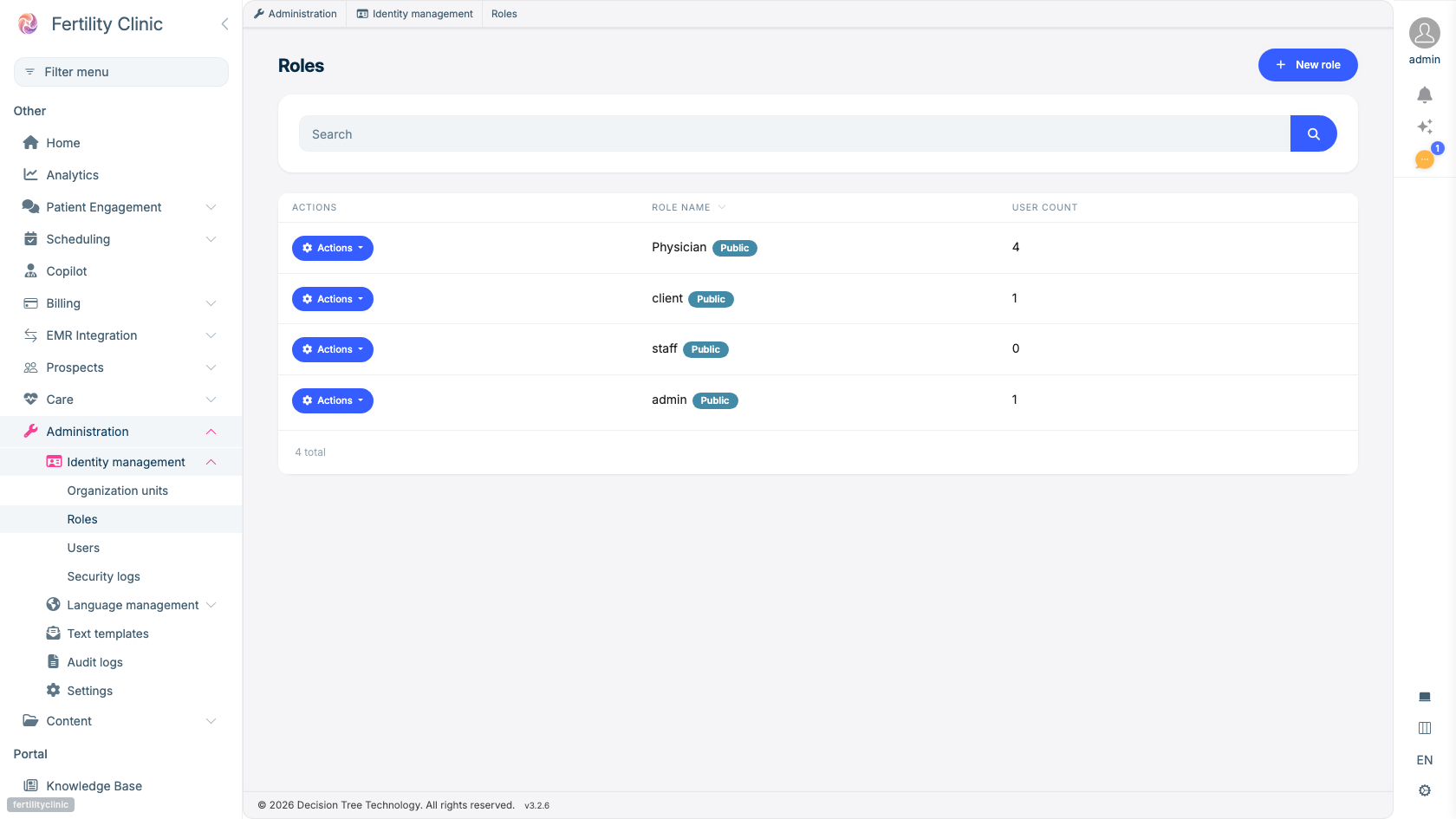
Task: Open Organization units in sidebar
Action: pos(118,491)
